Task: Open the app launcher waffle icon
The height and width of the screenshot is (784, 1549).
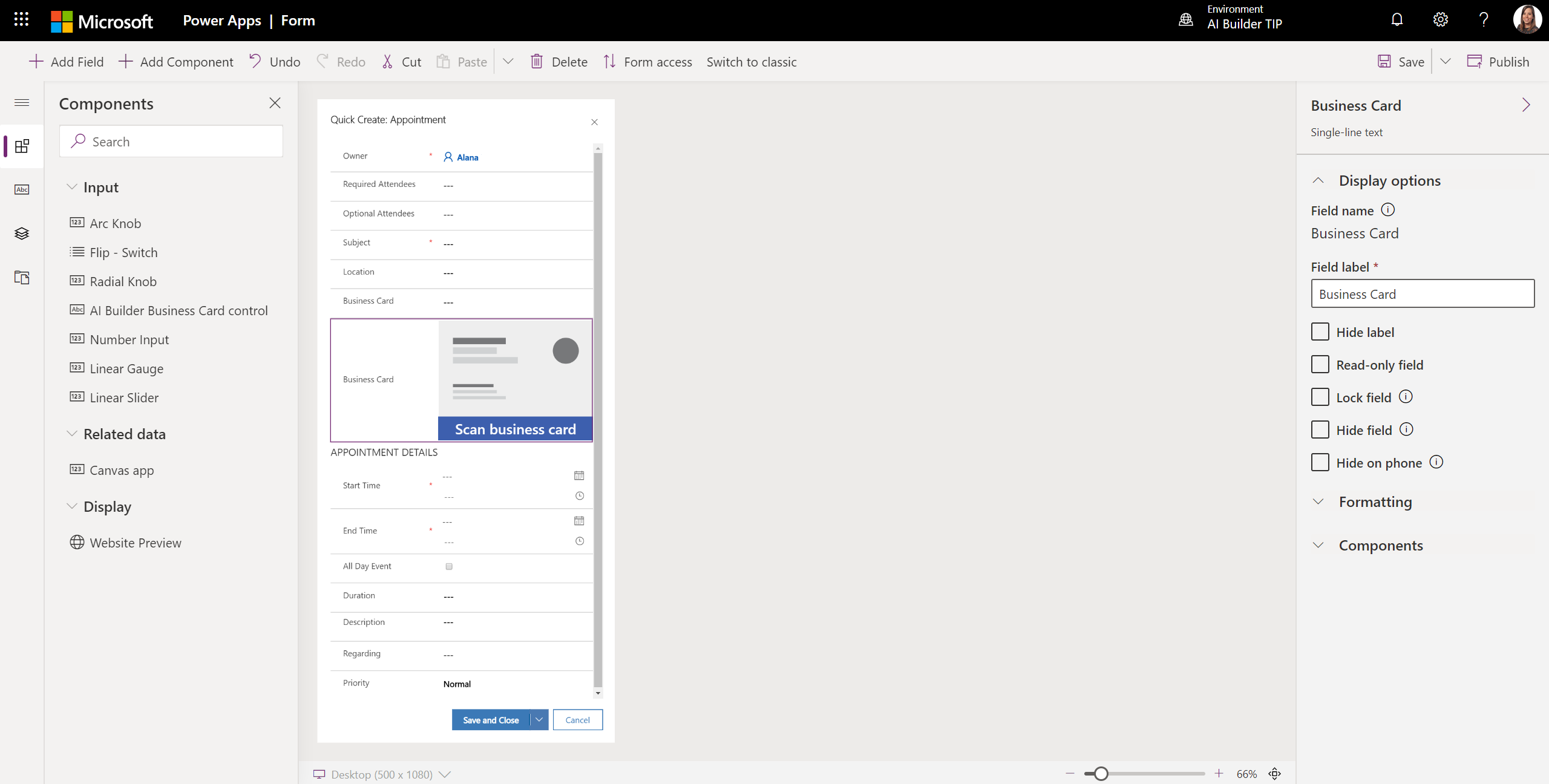Action: coord(21,20)
